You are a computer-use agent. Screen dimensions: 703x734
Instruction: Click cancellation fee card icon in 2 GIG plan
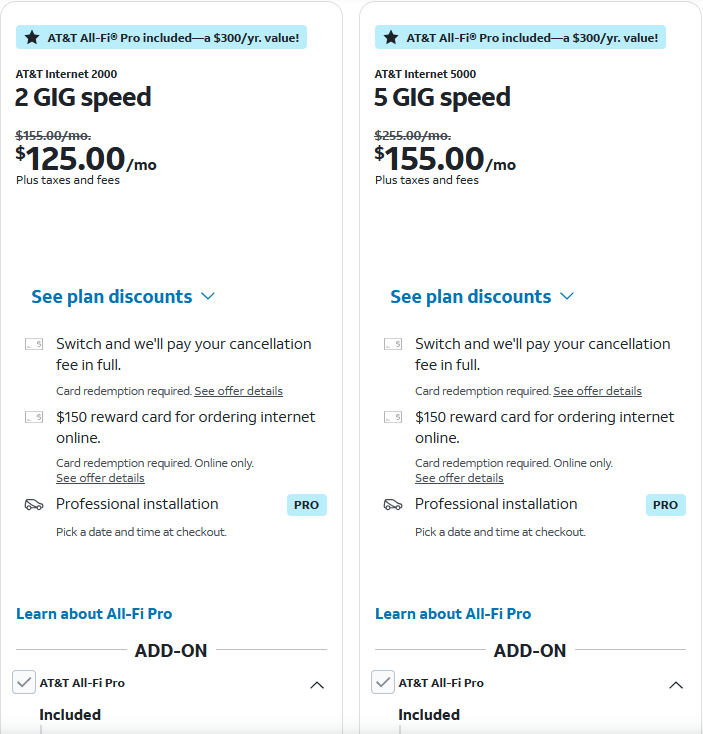click(34, 345)
